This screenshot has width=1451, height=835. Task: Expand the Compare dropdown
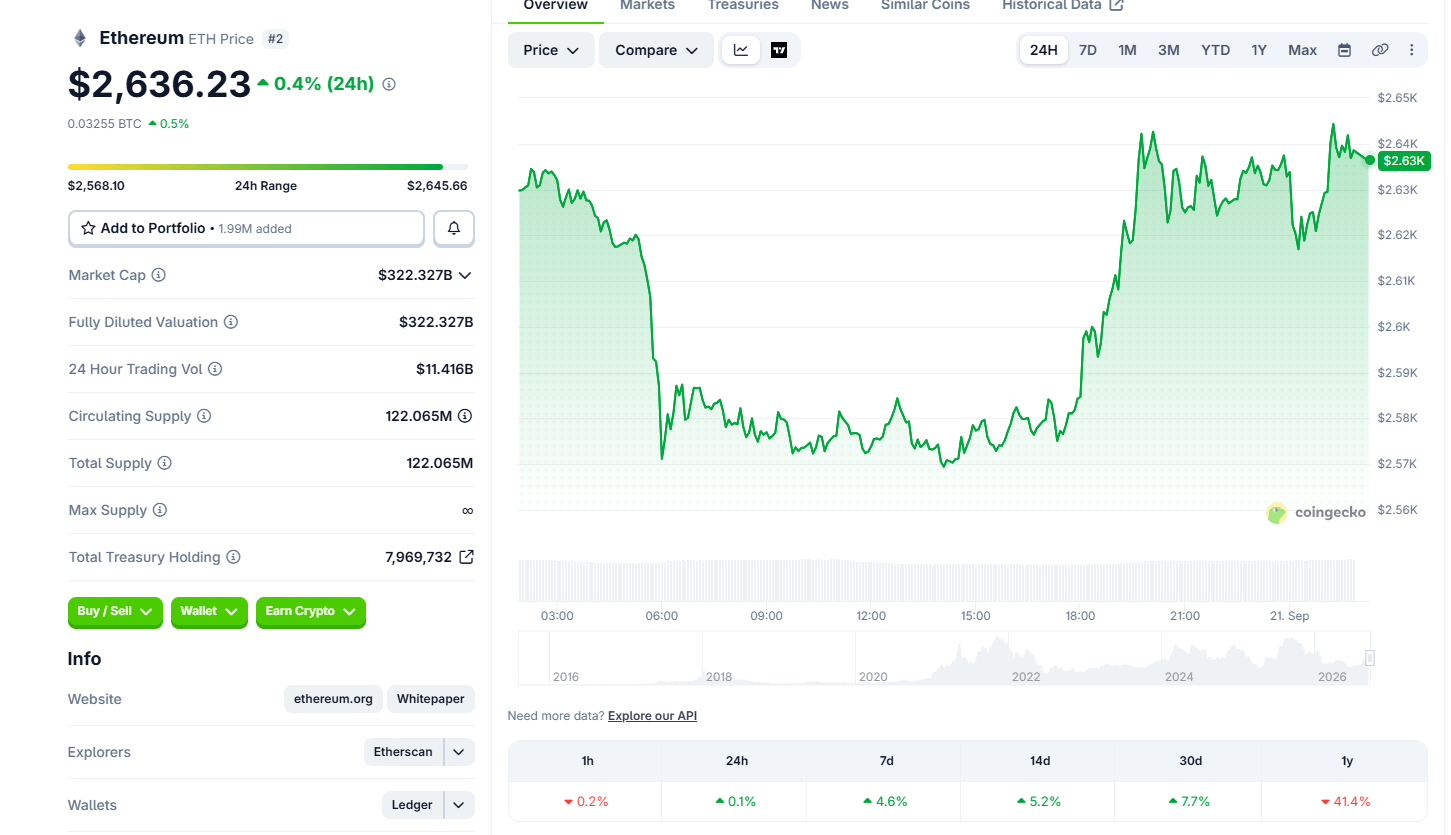pos(656,50)
